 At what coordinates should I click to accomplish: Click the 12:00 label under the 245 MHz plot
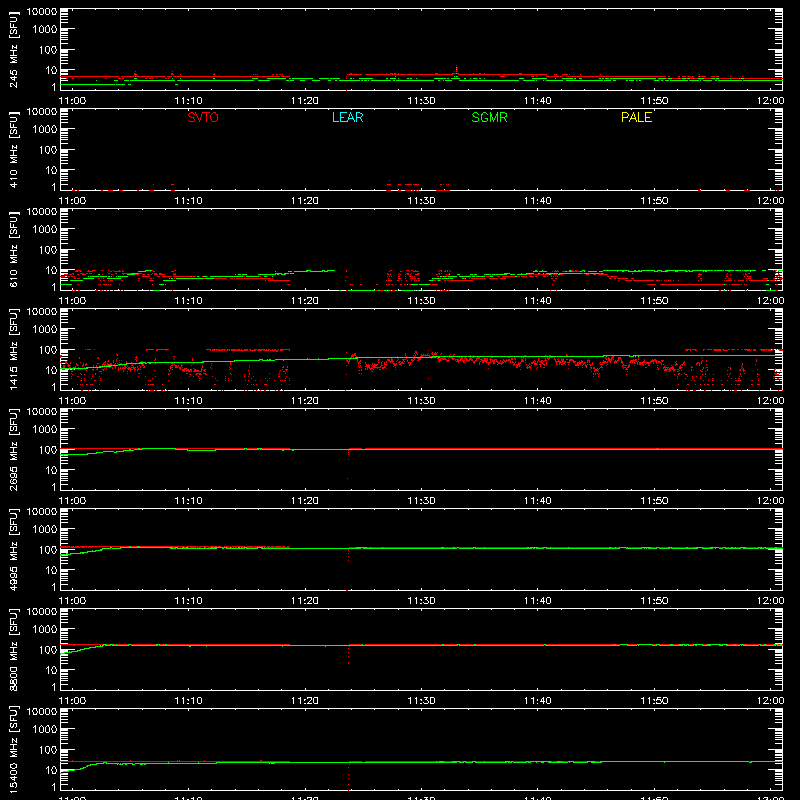(770, 101)
